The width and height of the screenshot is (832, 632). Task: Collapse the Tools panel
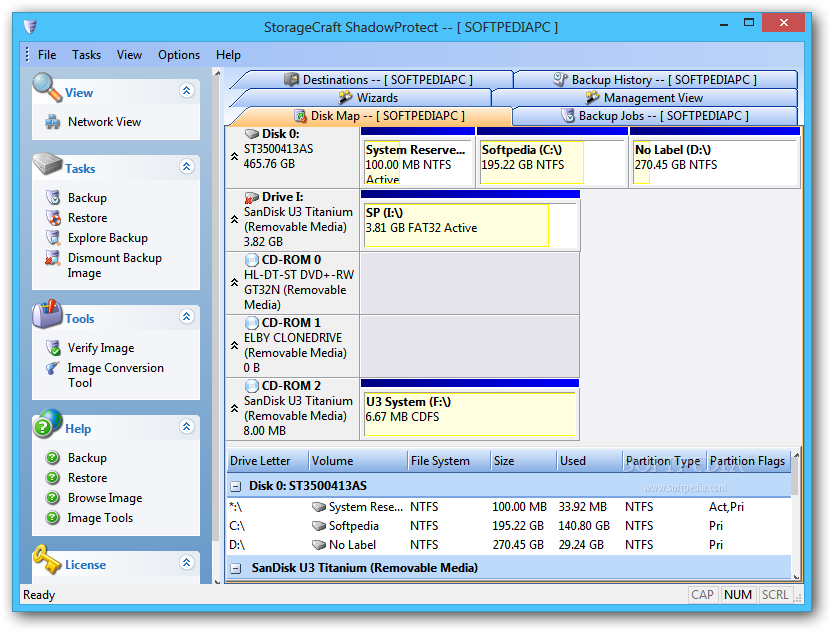pos(186,317)
